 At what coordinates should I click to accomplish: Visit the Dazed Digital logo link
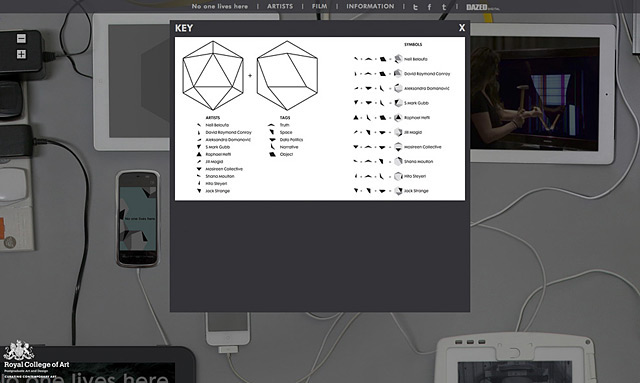click(x=482, y=7)
